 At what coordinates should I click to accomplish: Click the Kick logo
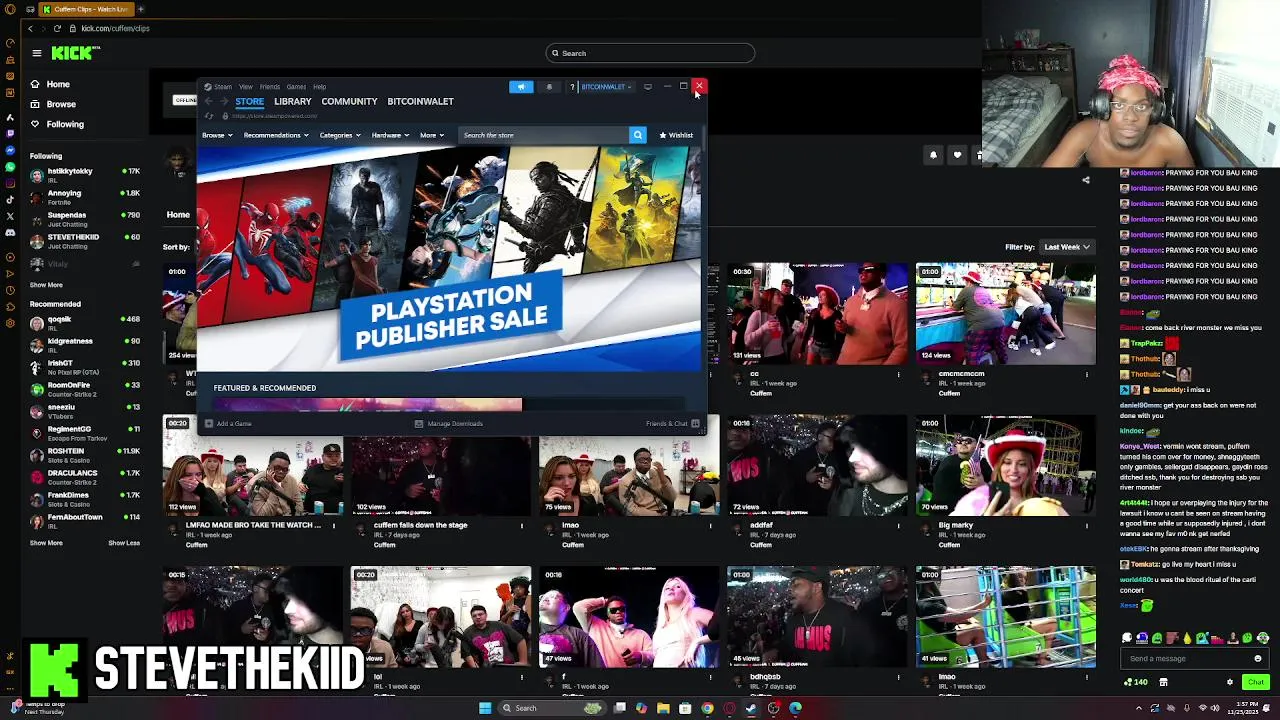tap(76, 53)
